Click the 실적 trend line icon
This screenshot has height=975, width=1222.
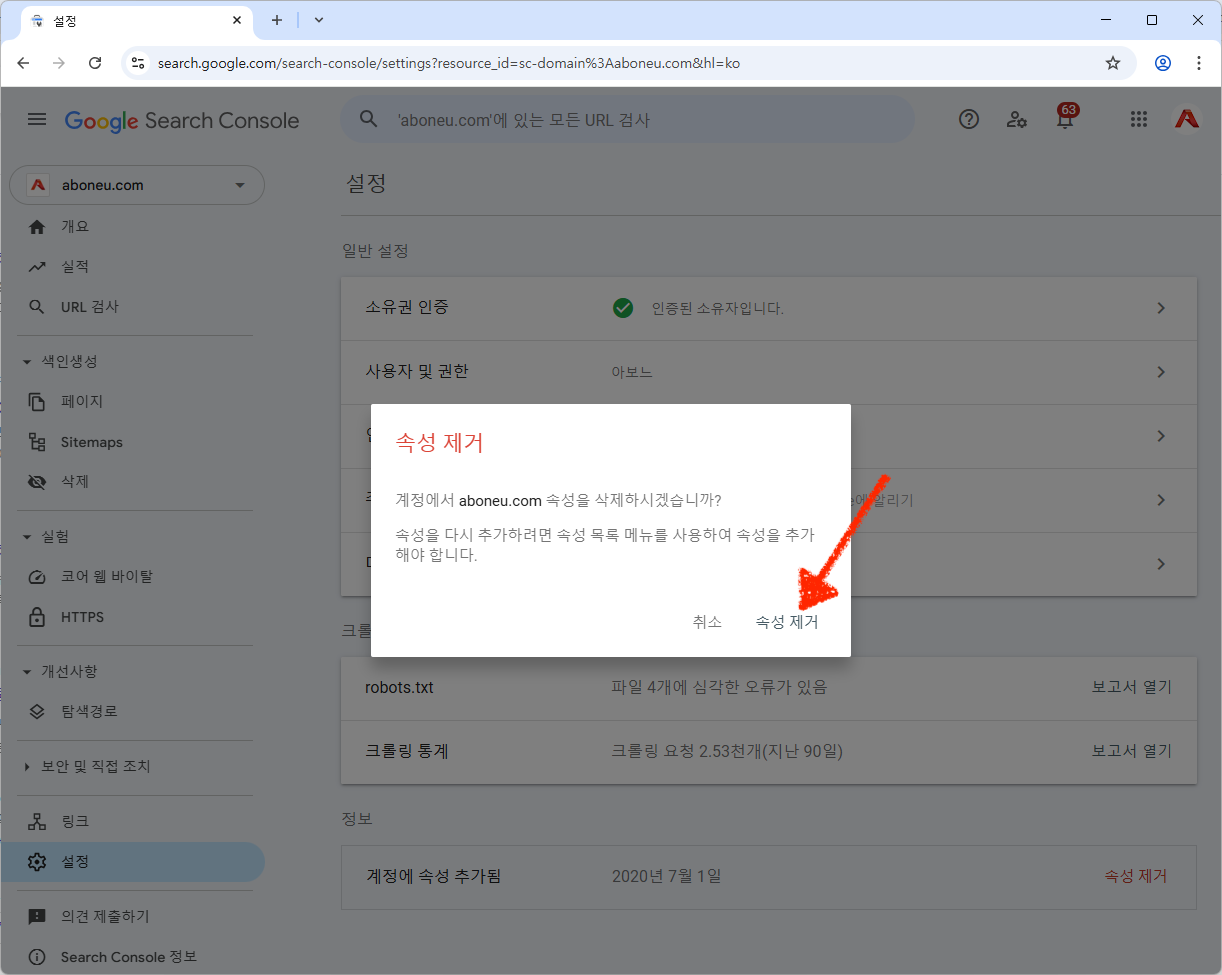(37, 267)
